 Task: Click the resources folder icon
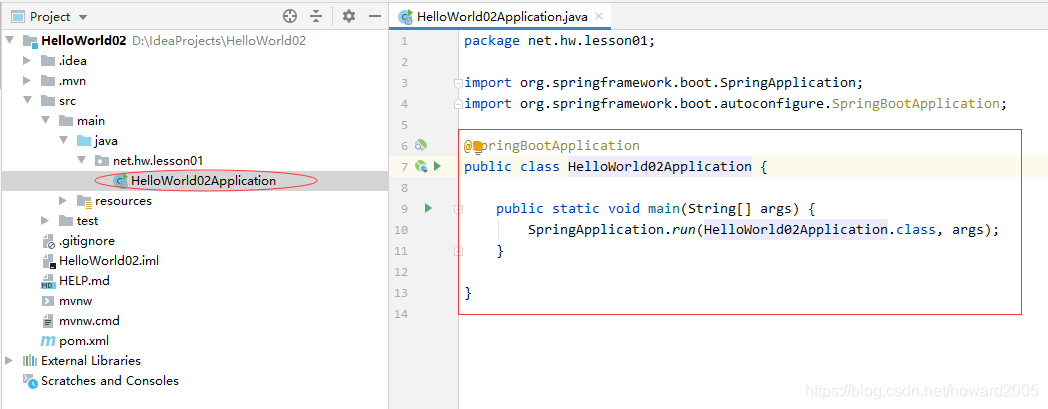[x=84, y=201]
